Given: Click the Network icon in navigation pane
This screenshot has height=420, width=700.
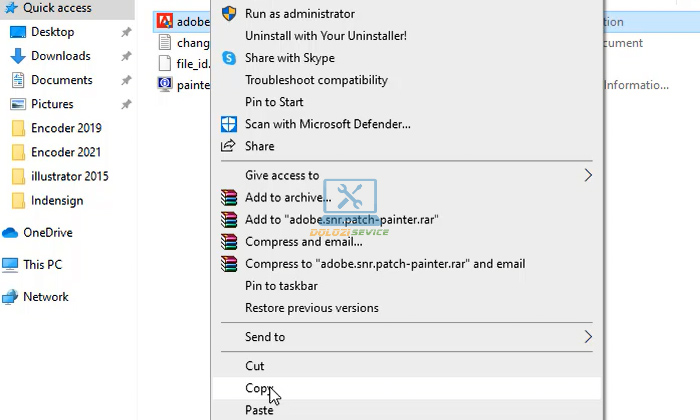Looking at the screenshot, I should (11, 297).
